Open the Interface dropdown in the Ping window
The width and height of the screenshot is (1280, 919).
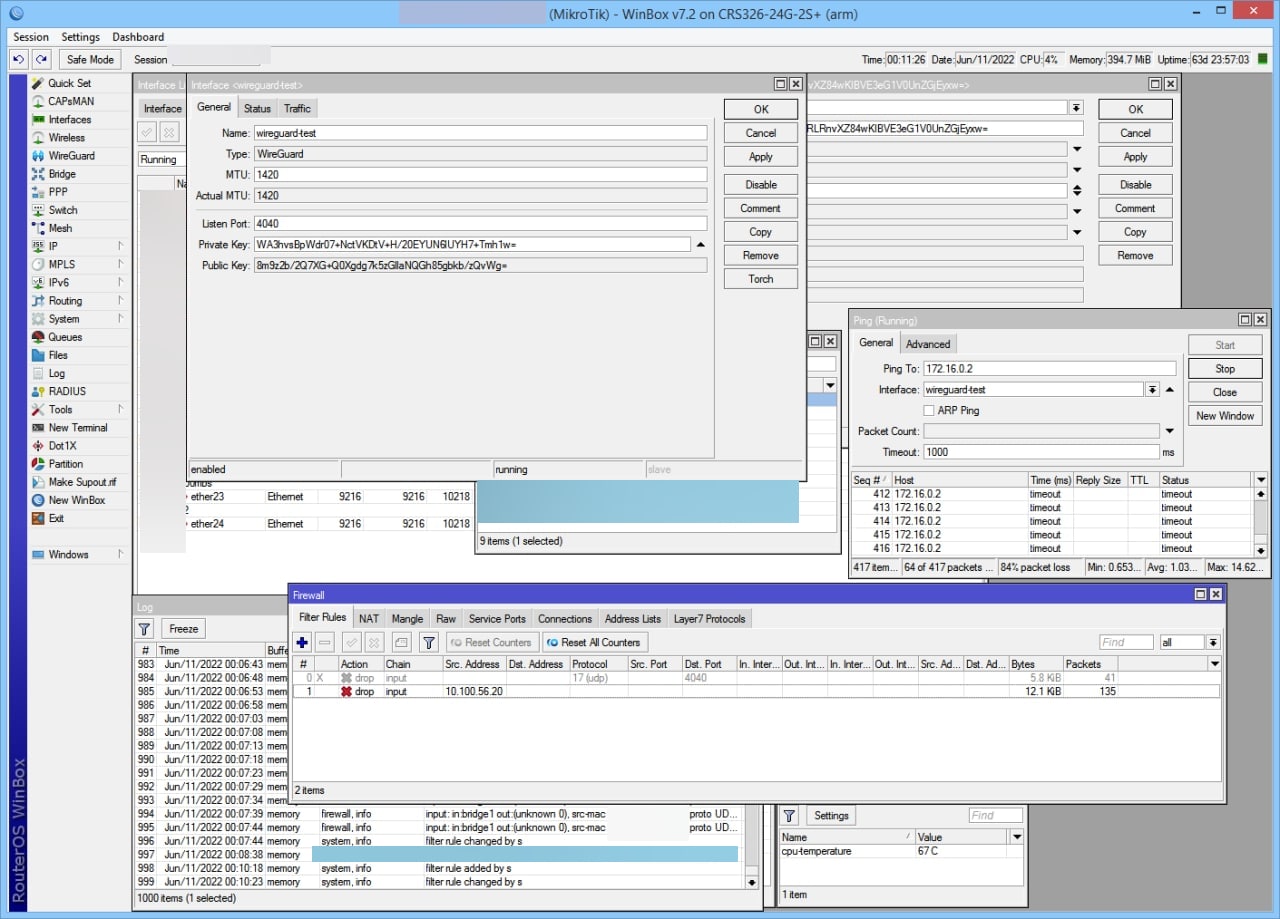[x=1152, y=390]
